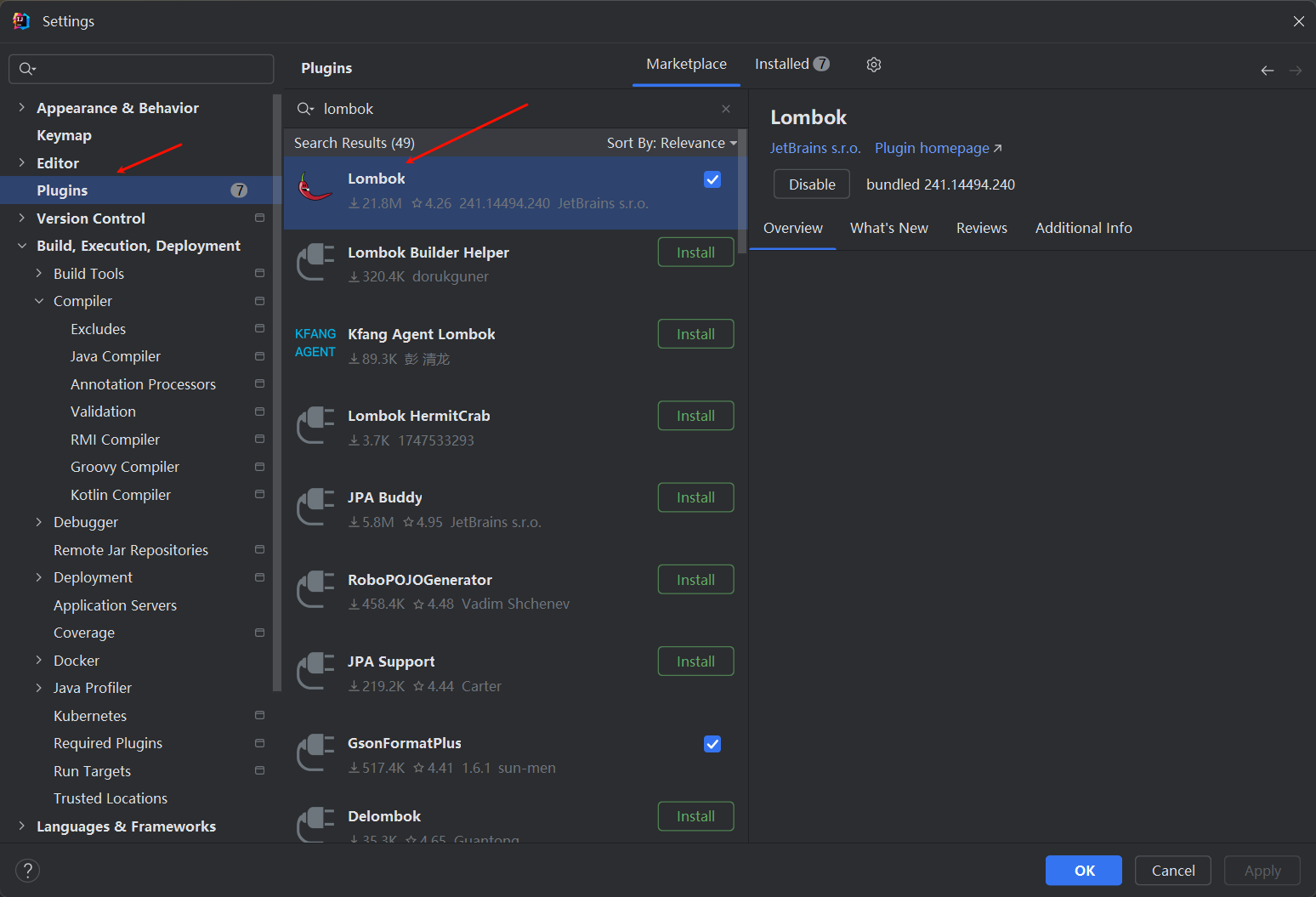This screenshot has height=897, width=1316.
Task: Click the forward navigation arrow
Action: click(1295, 71)
